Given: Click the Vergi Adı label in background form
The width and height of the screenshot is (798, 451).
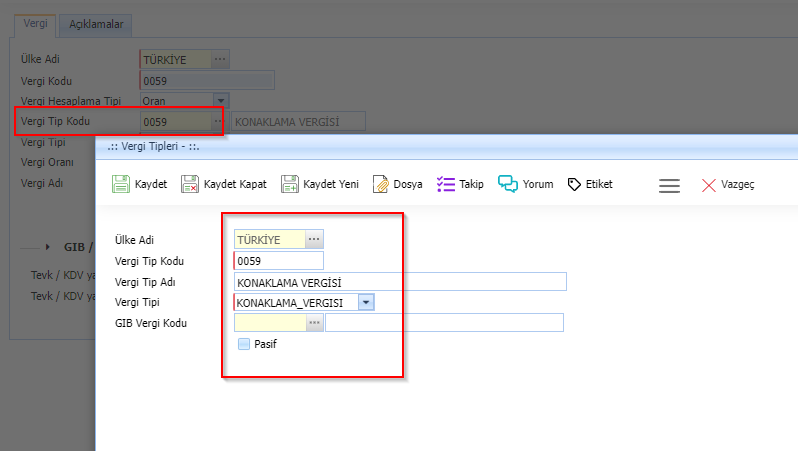Looking at the screenshot, I should (42, 183).
